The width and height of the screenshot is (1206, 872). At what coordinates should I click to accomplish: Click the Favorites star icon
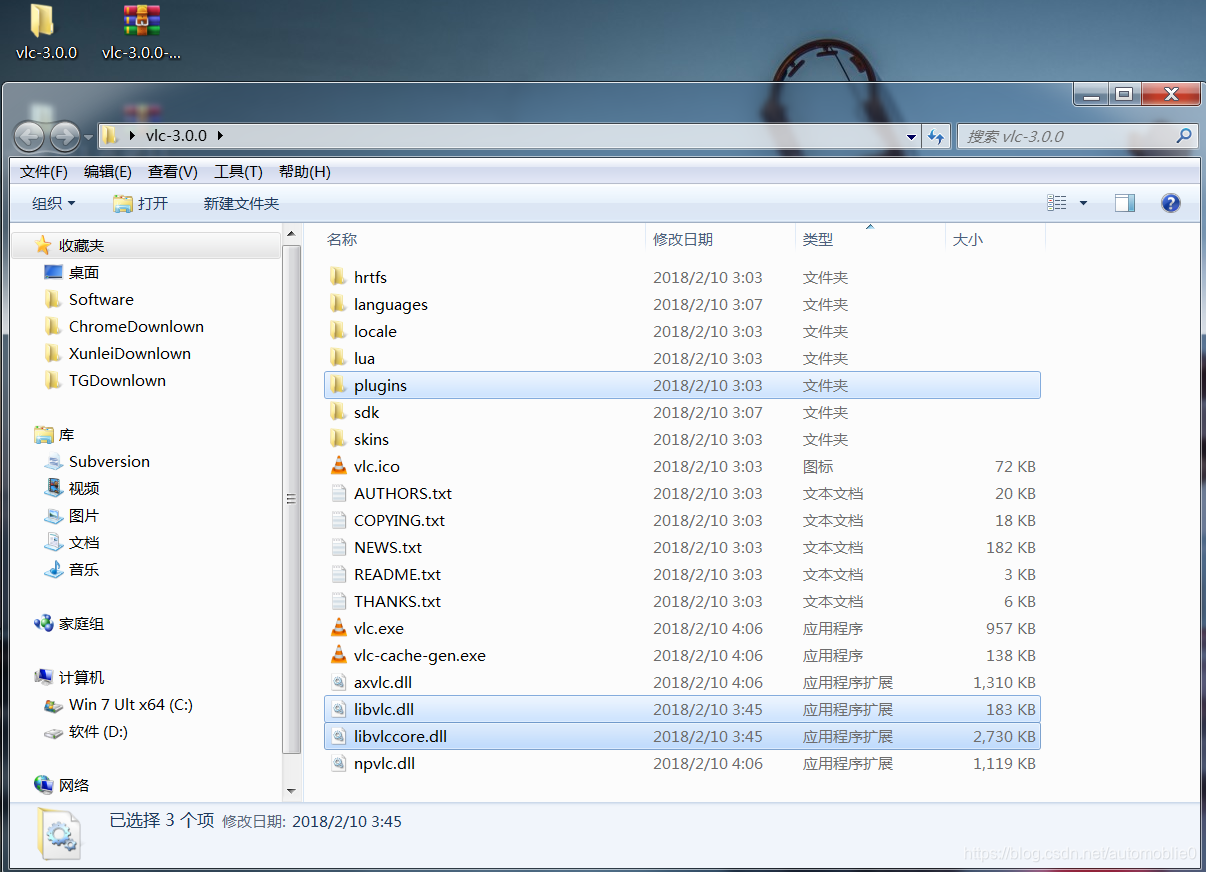coord(43,245)
